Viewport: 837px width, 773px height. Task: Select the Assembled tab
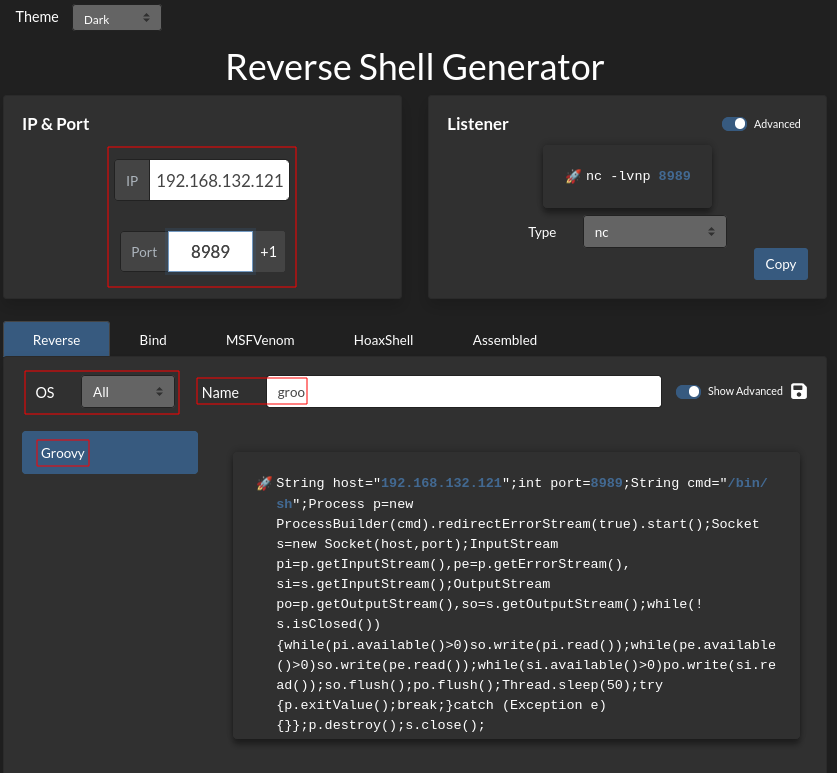pyautogui.click(x=504, y=340)
